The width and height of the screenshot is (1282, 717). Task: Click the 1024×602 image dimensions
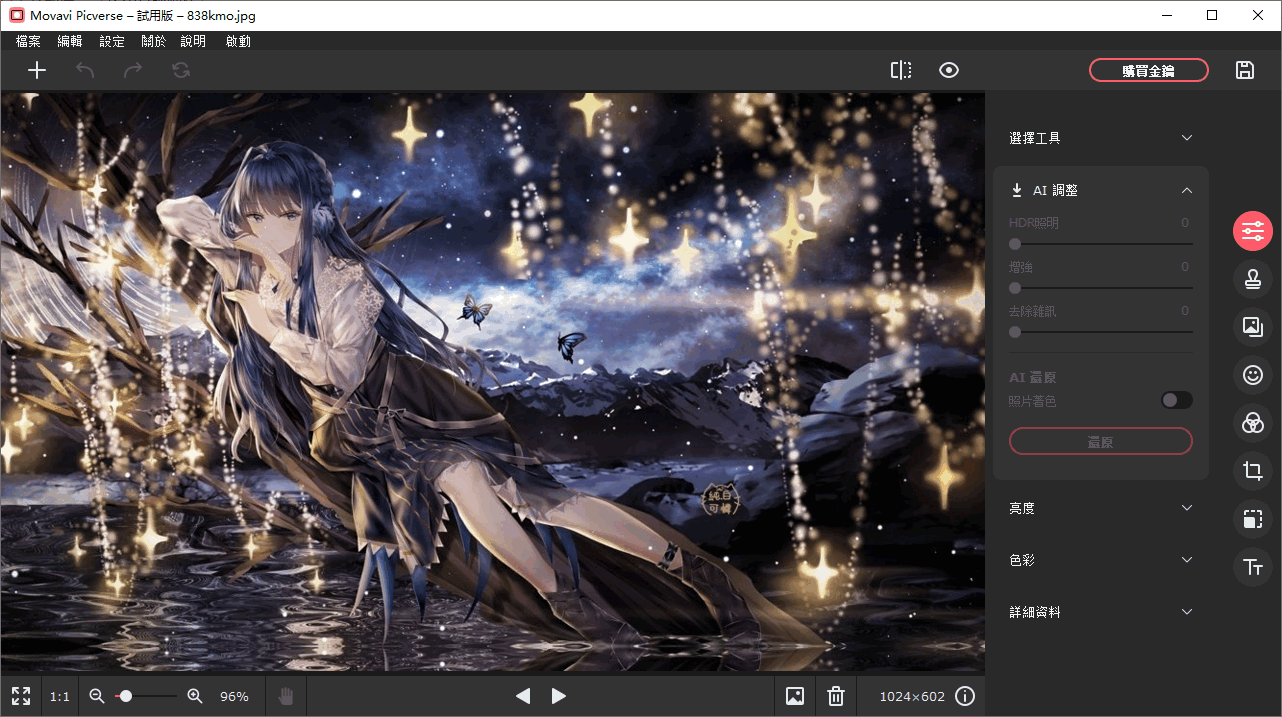[912, 697]
